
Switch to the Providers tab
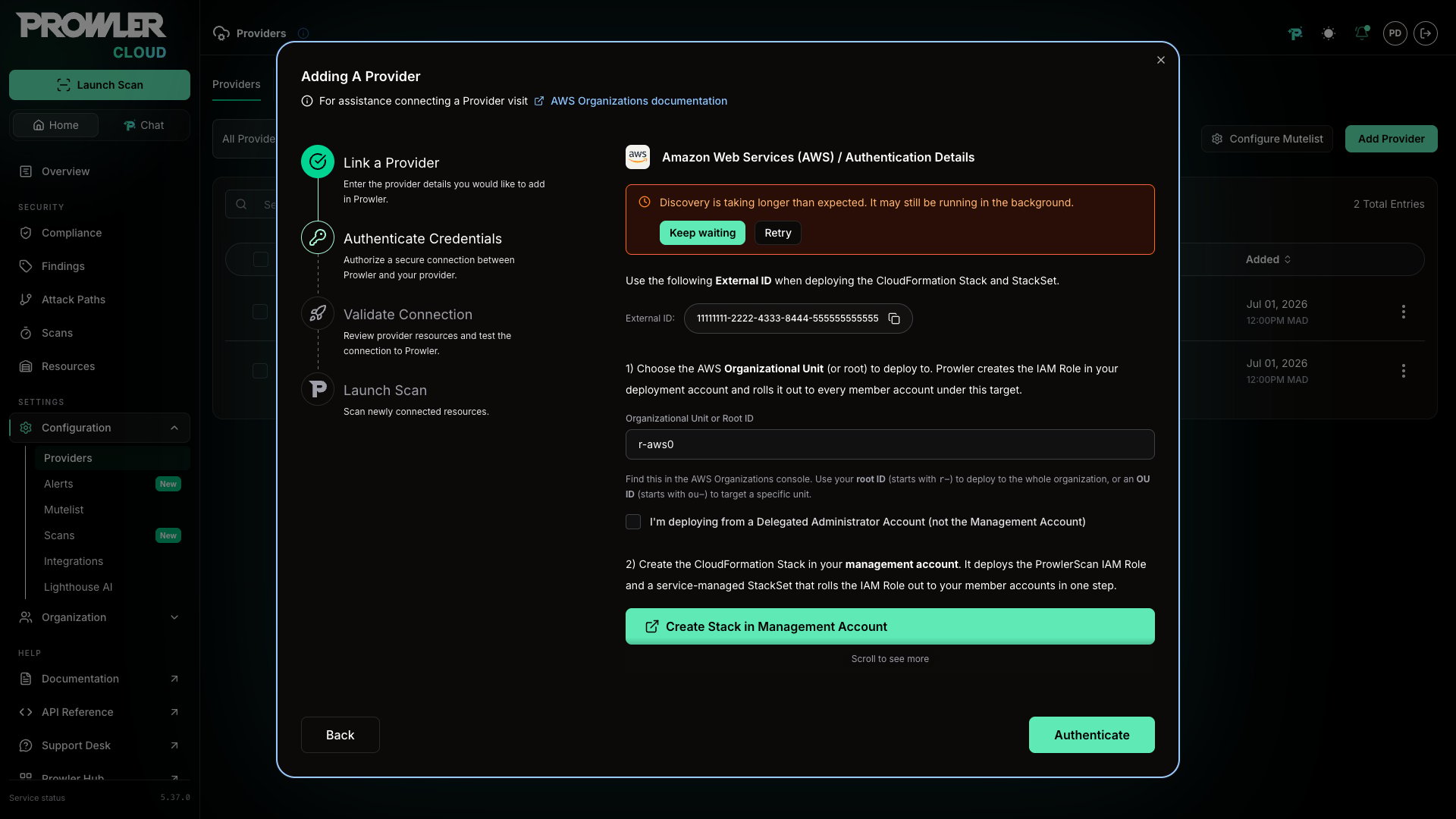click(x=237, y=84)
